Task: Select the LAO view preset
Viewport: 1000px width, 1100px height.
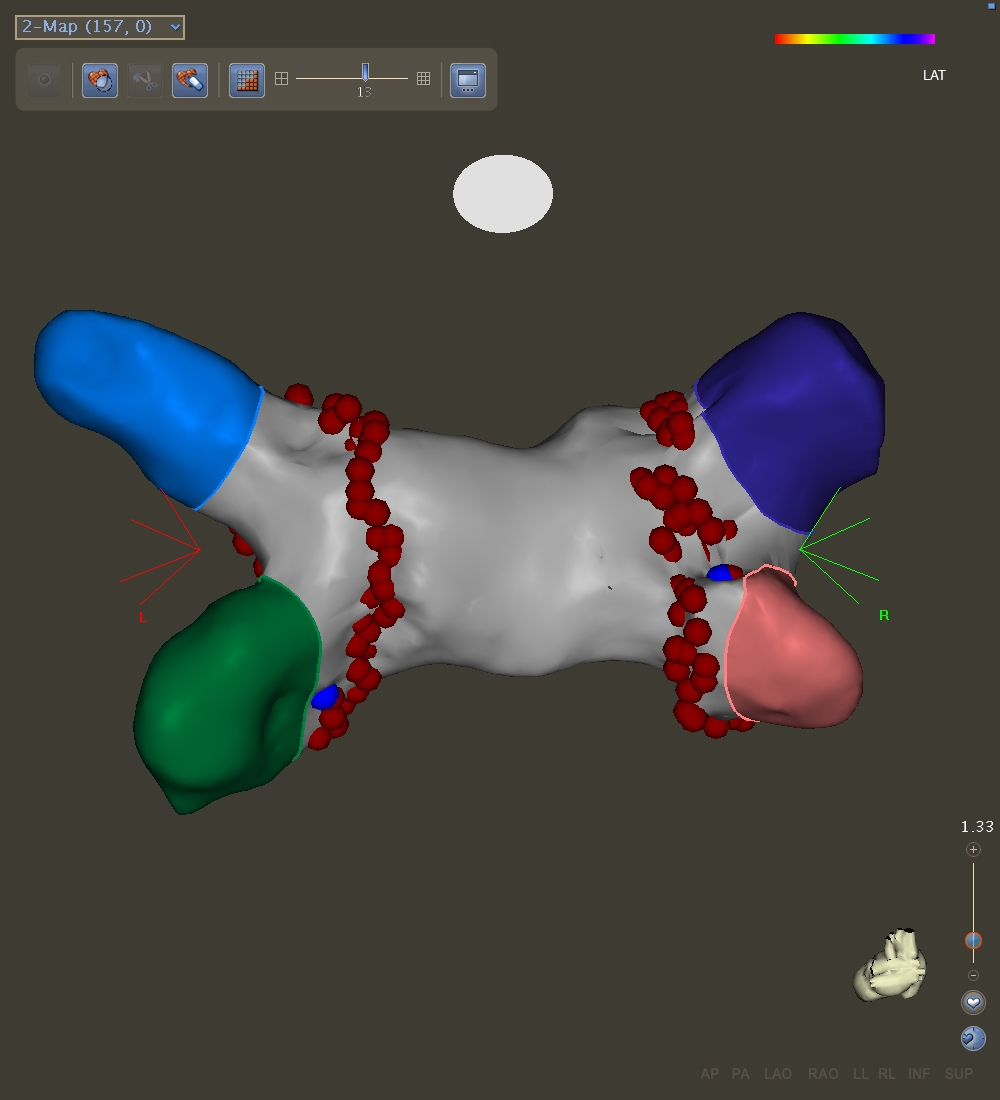Action: click(x=778, y=1074)
